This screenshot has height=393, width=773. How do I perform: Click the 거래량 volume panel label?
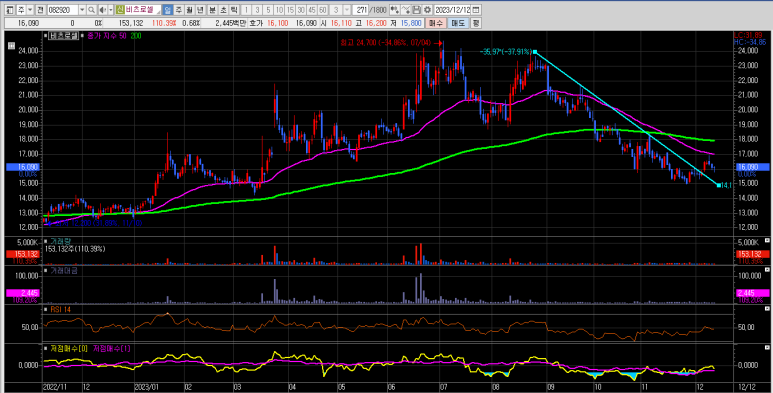[x=61, y=242]
